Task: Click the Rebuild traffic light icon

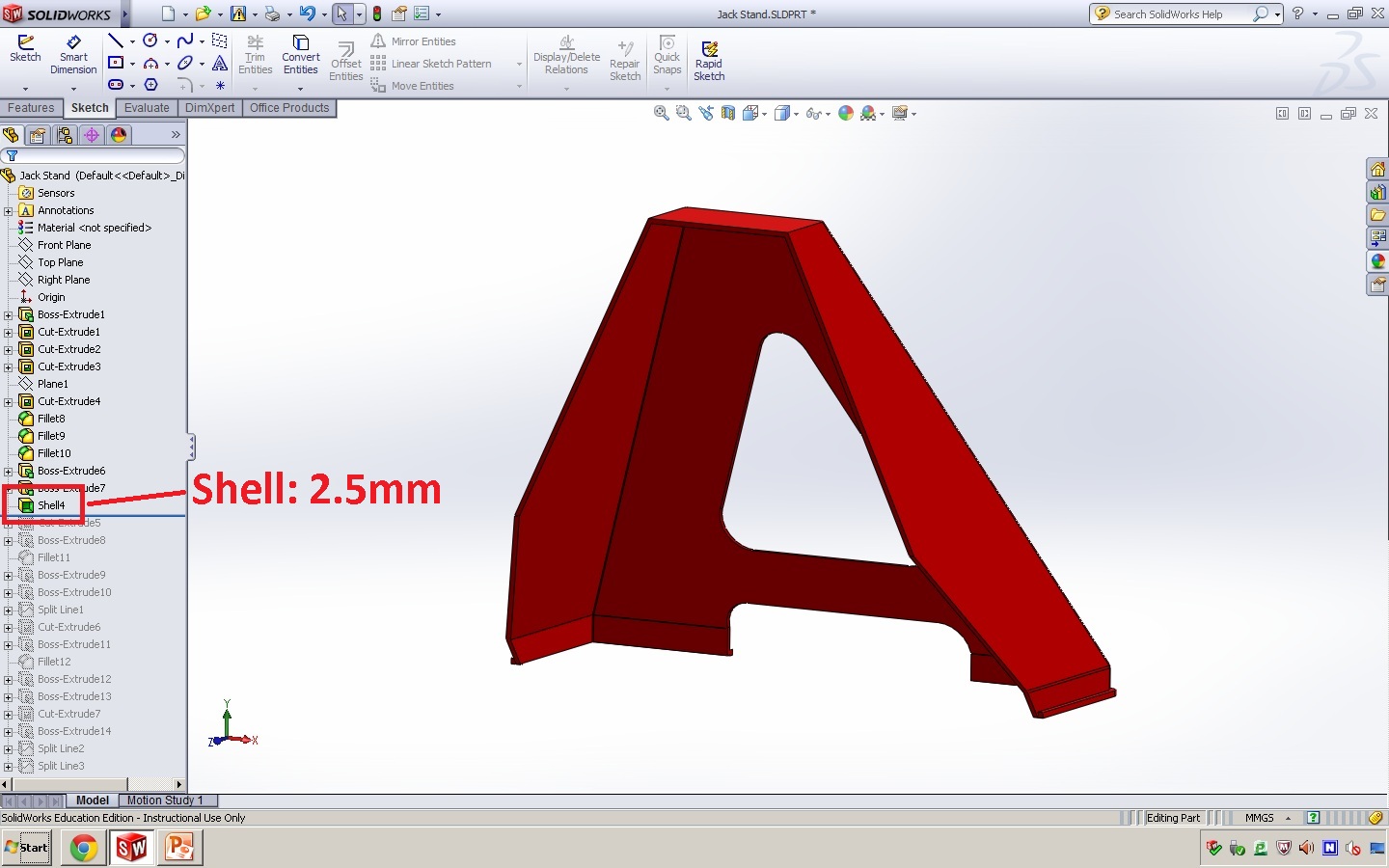Action: click(x=377, y=14)
